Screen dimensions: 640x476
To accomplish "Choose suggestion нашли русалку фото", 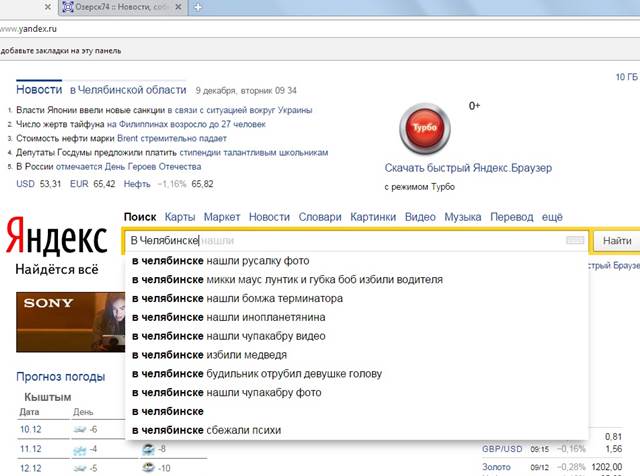I will (356, 260).
